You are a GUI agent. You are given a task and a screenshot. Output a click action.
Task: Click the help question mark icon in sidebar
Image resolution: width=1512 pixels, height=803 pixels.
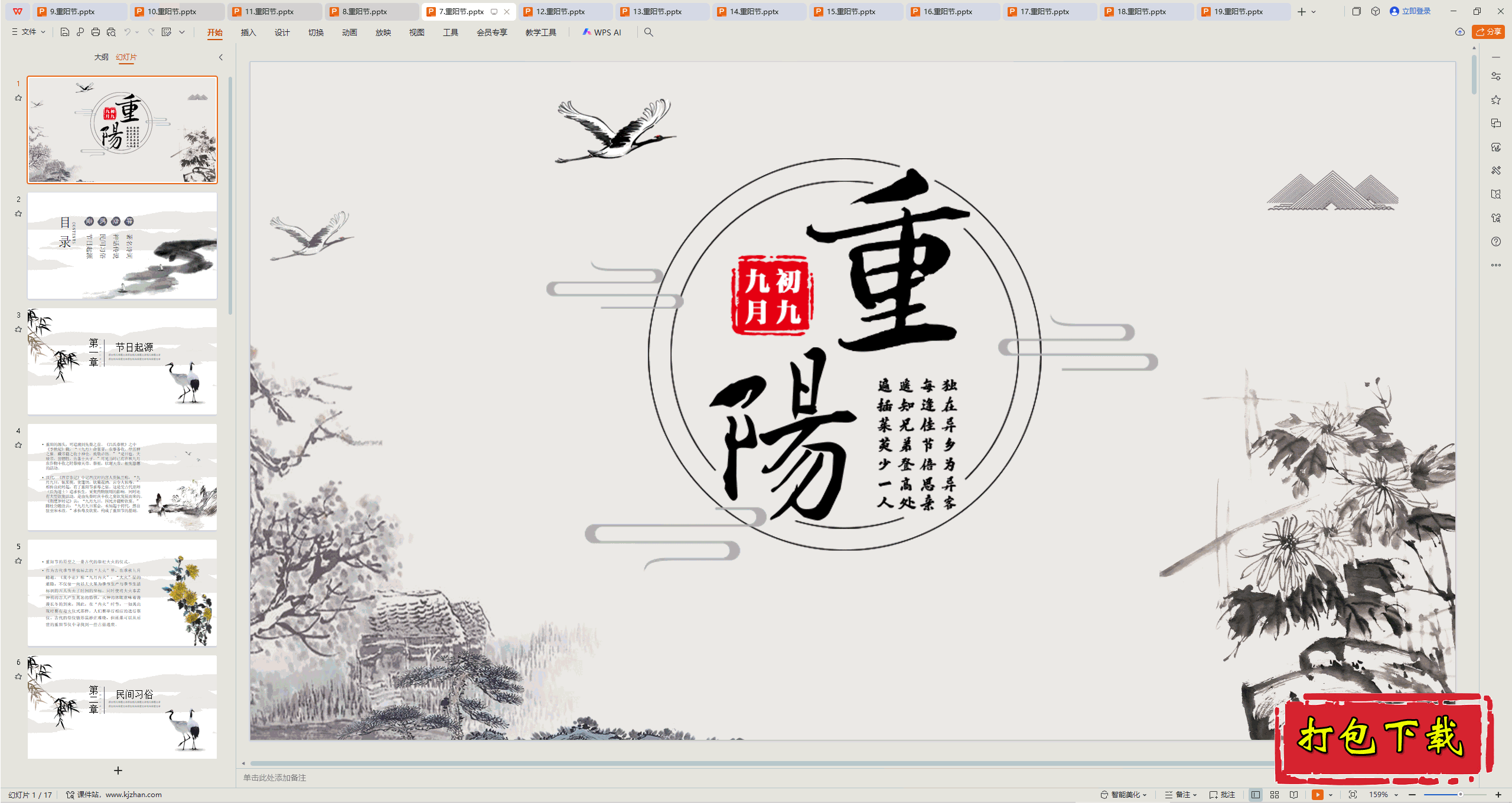point(1495,241)
